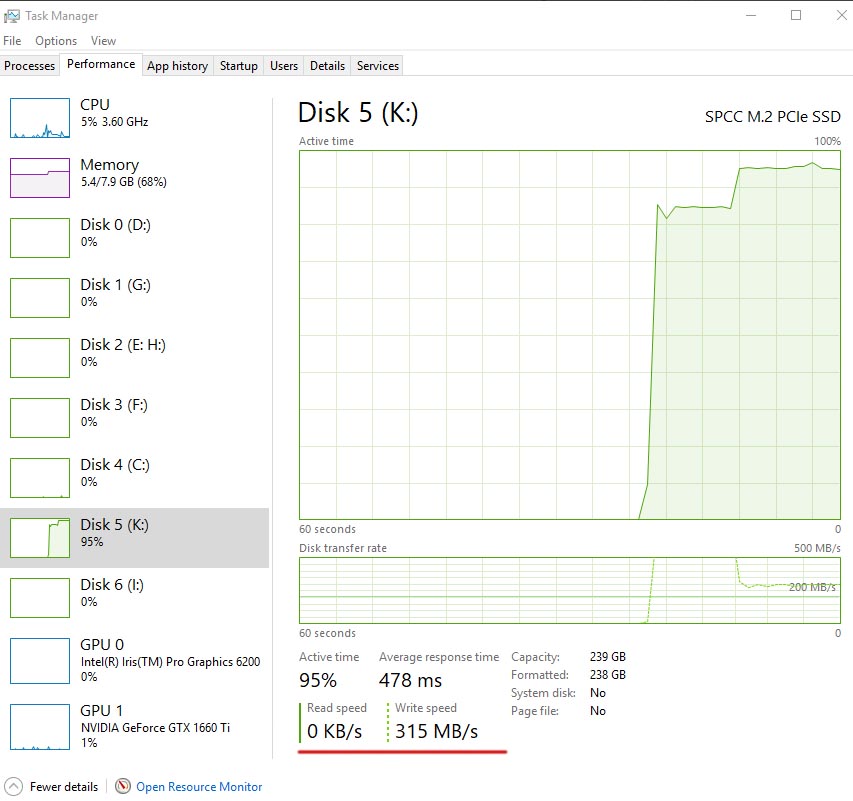
Task: Switch to the Processes tab
Action: [x=30, y=66]
